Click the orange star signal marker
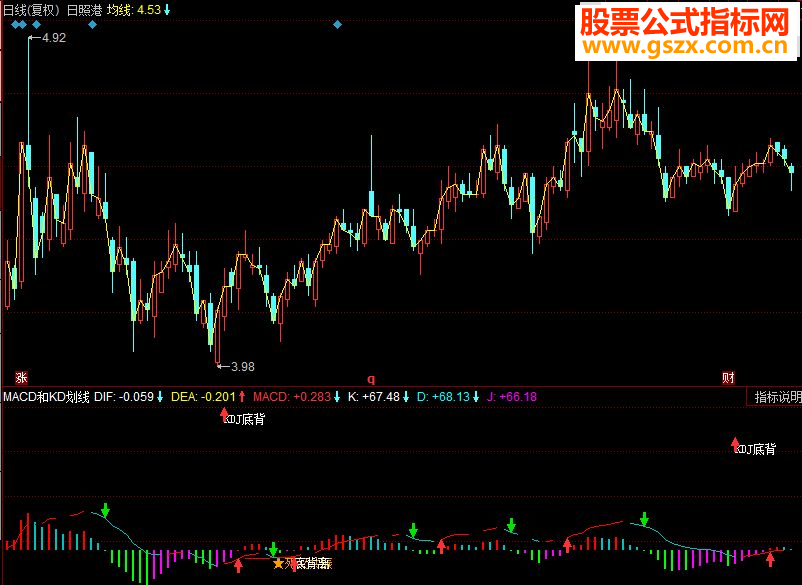The image size is (802, 585). click(x=278, y=564)
